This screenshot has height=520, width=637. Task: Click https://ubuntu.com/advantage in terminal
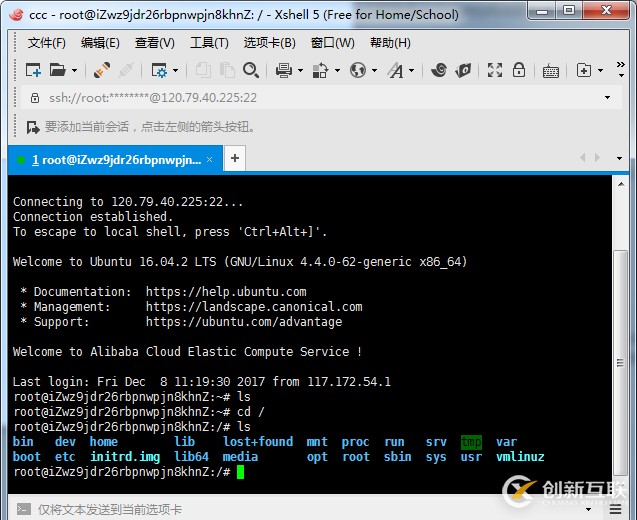point(244,322)
